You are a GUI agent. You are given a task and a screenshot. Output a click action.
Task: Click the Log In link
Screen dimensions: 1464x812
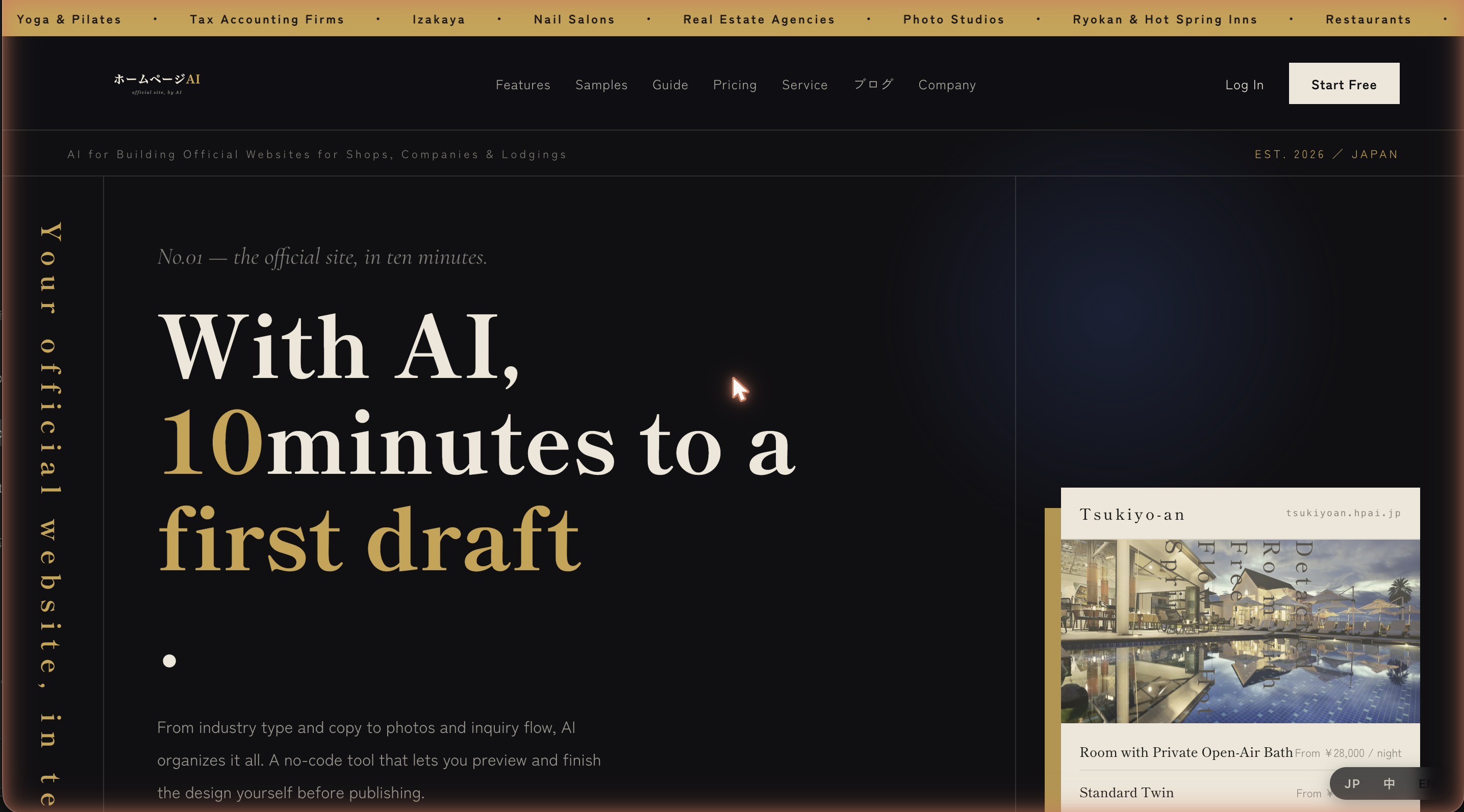pos(1244,85)
